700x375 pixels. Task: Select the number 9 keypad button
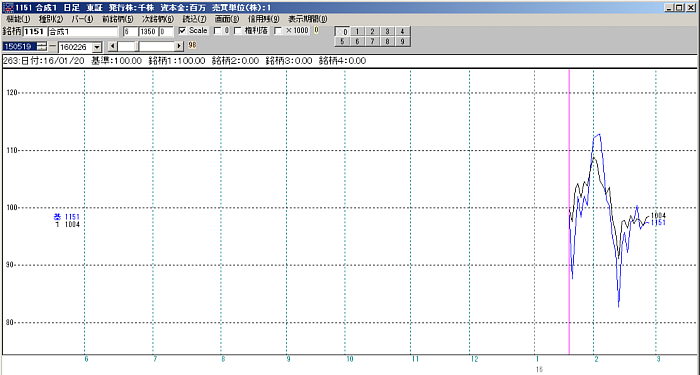click(x=402, y=42)
